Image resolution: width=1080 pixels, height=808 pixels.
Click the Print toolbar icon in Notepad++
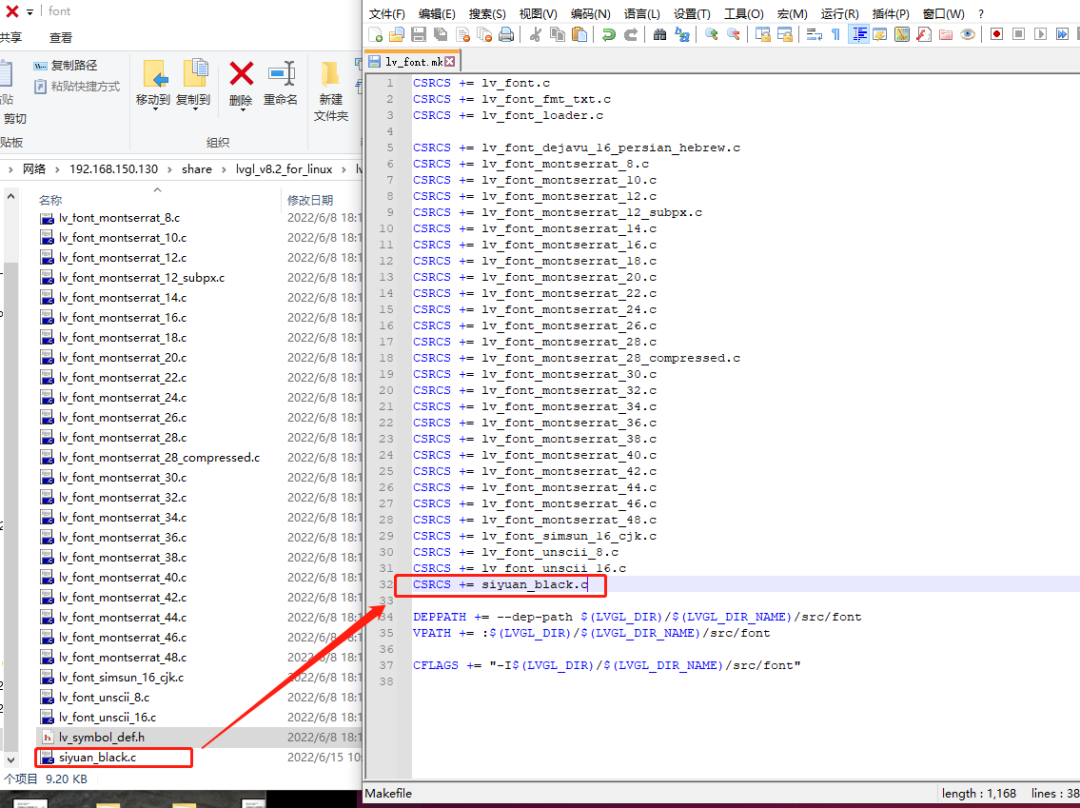(506, 34)
